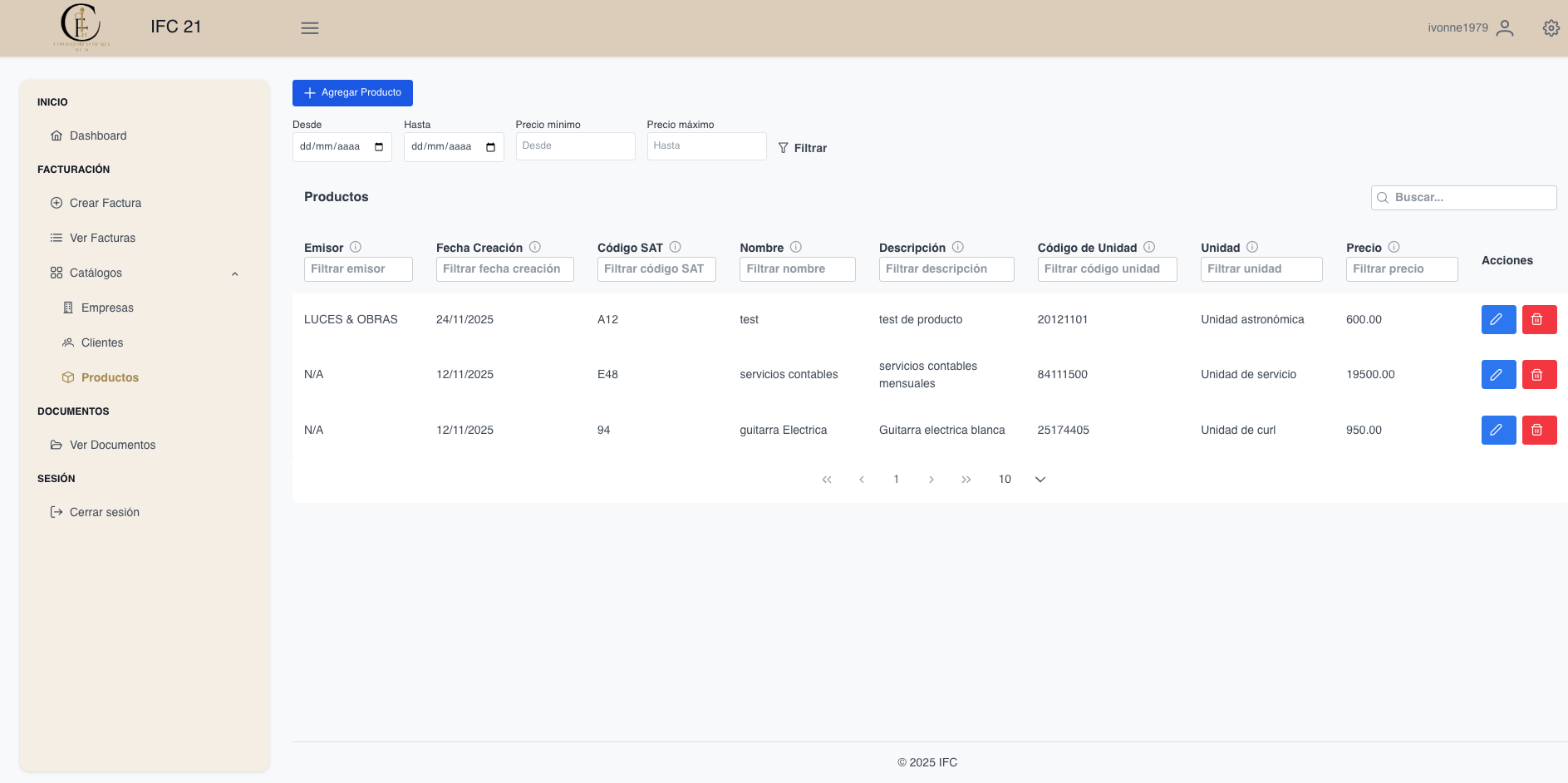
Task: Select page 1 in pagination
Action: coord(897,480)
